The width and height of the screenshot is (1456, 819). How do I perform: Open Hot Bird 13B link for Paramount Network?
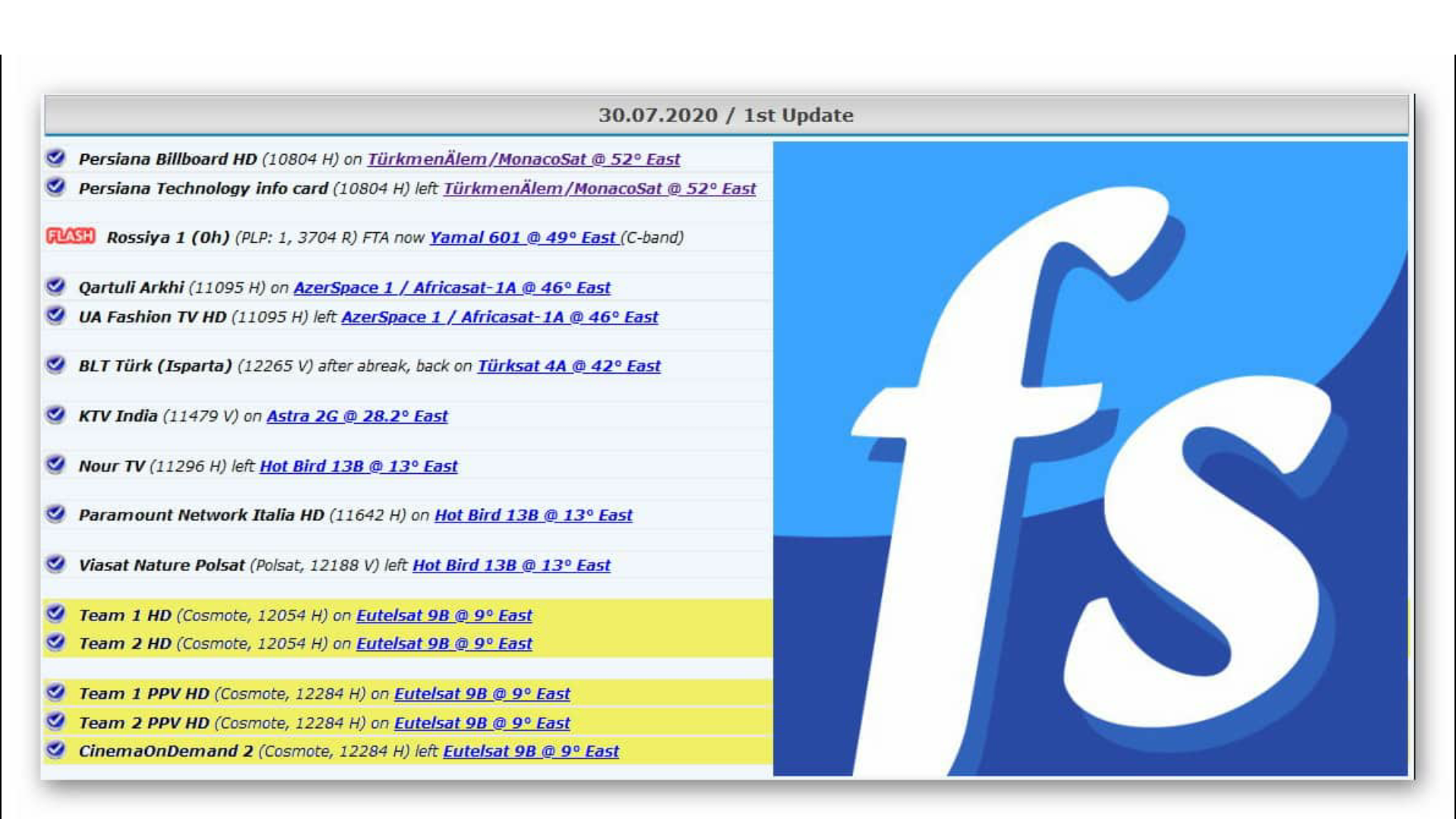pyautogui.click(x=533, y=516)
